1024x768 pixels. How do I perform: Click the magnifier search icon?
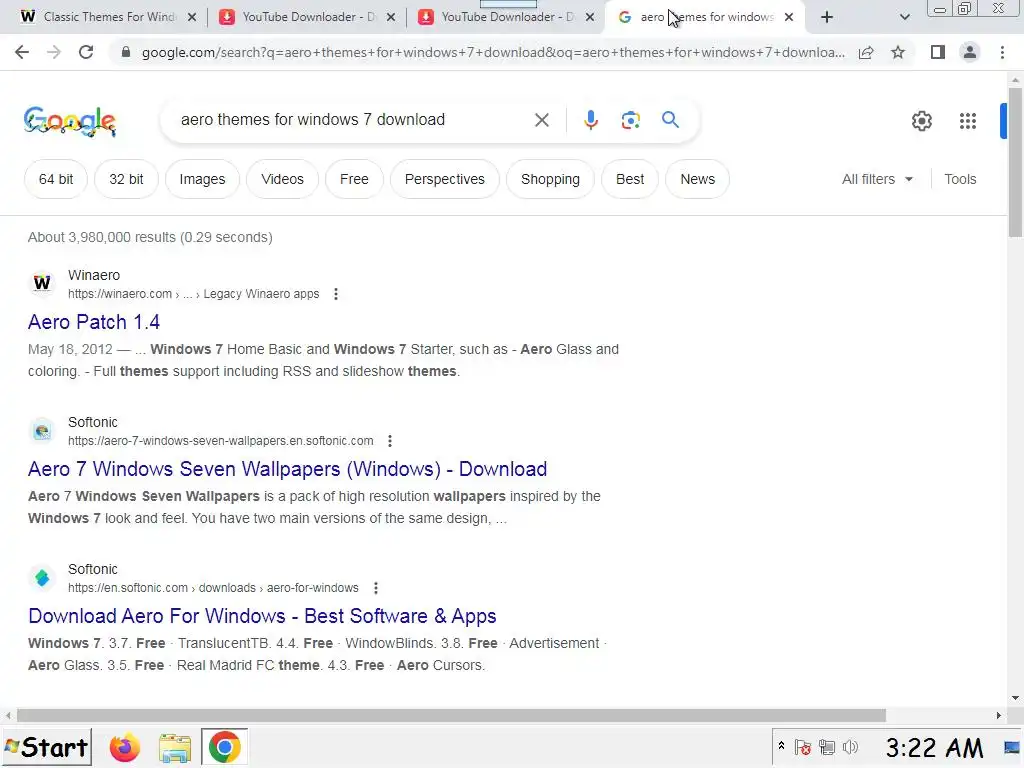[x=670, y=120]
